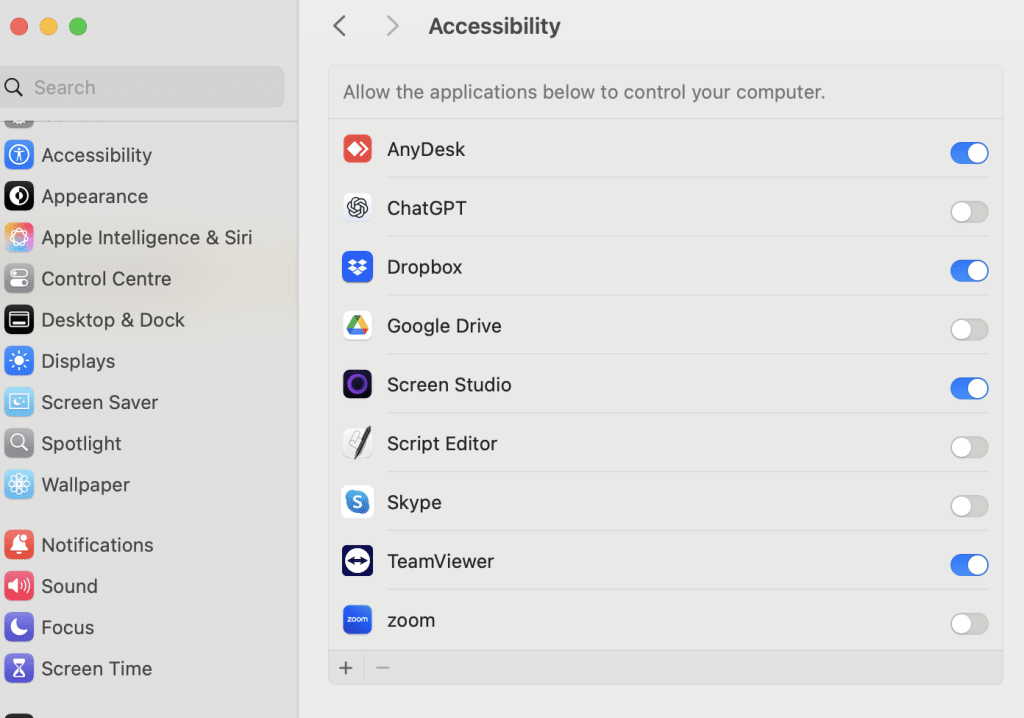The image size is (1024, 718).
Task: Go back using the left chevron
Action: pyautogui.click(x=340, y=26)
